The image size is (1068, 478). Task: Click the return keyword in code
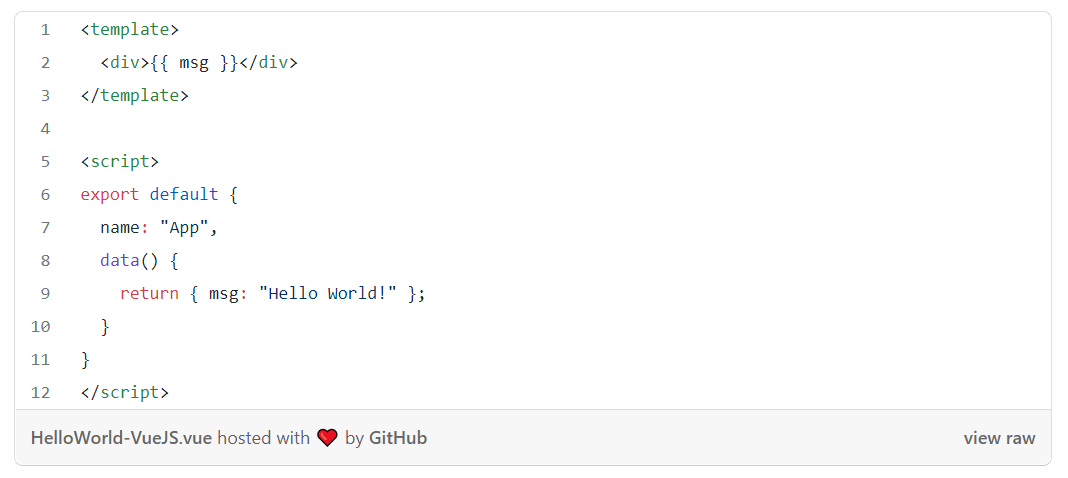pos(149,294)
